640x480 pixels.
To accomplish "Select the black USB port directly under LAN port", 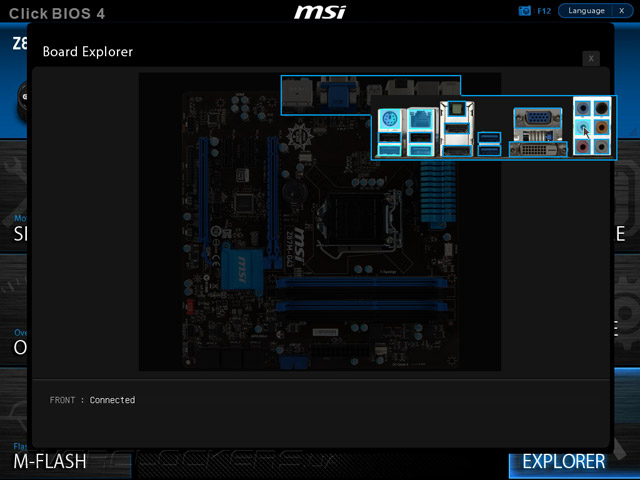I will click(x=420, y=138).
